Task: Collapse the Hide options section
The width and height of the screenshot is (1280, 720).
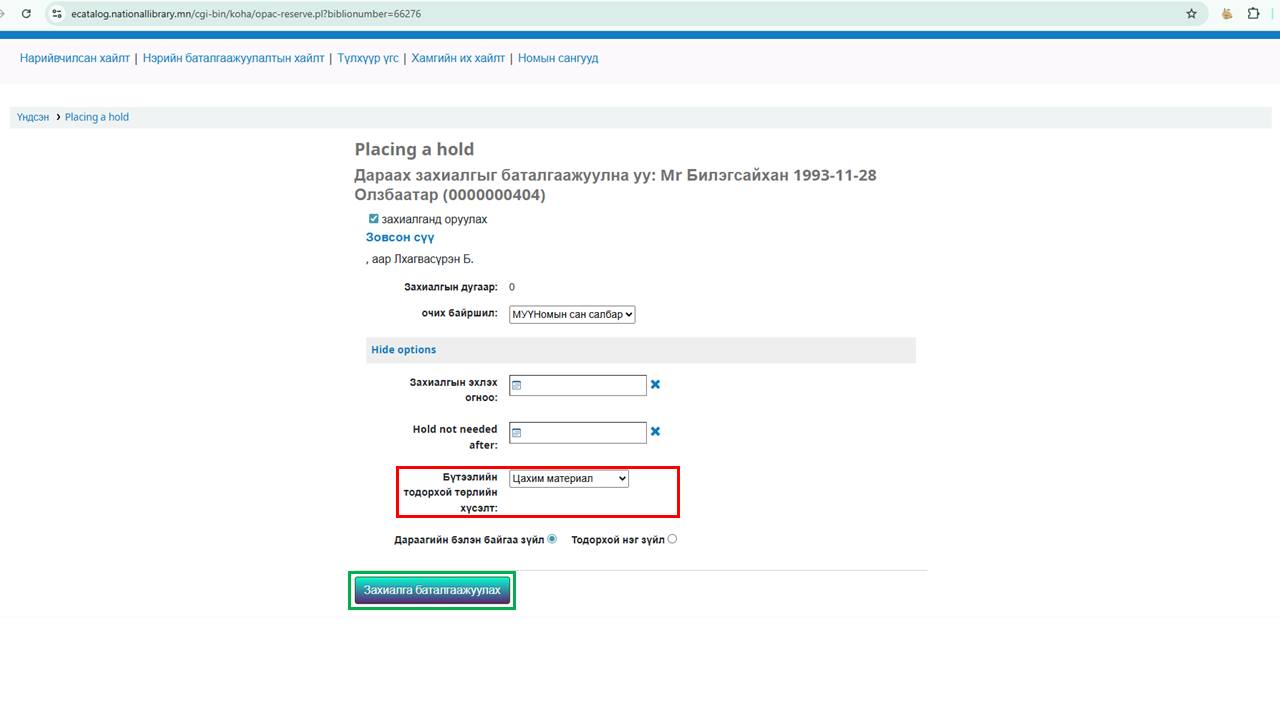Action: 403,350
